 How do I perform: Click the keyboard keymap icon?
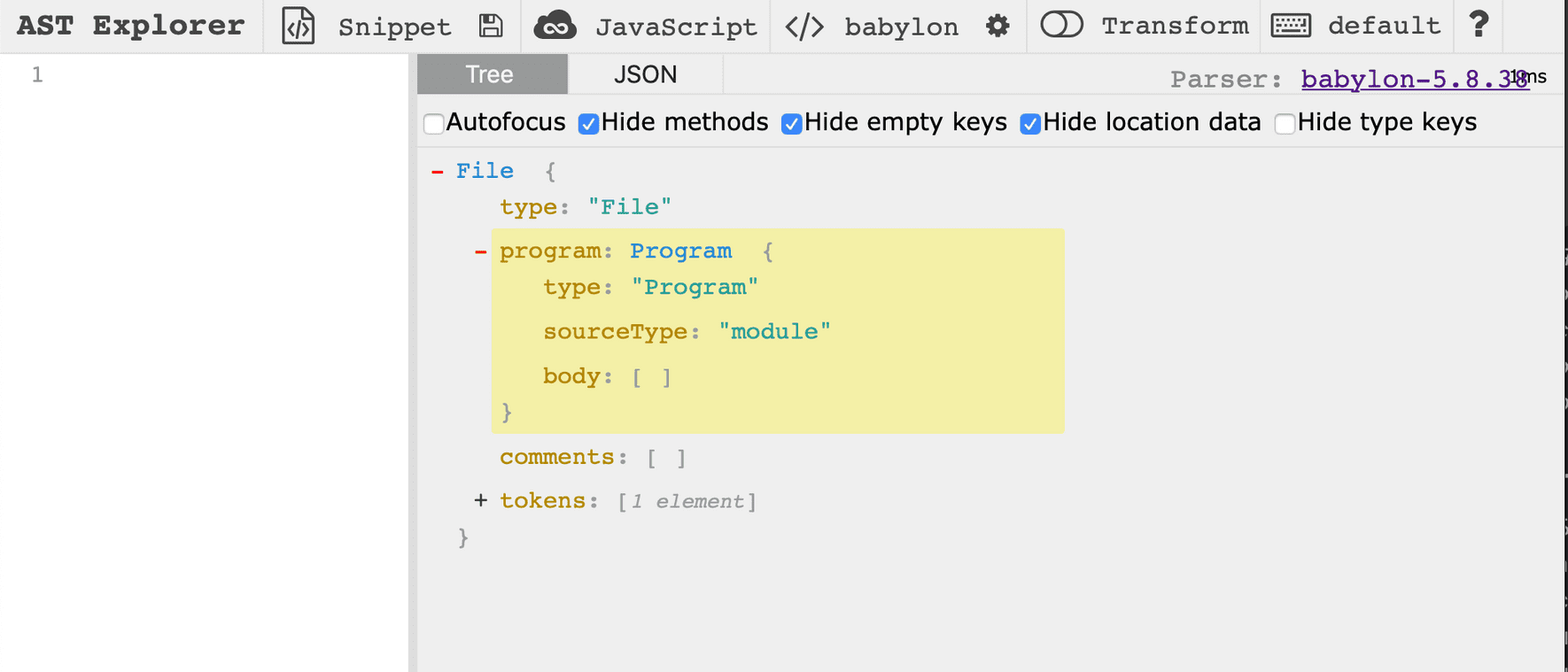[x=1291, y=26]
